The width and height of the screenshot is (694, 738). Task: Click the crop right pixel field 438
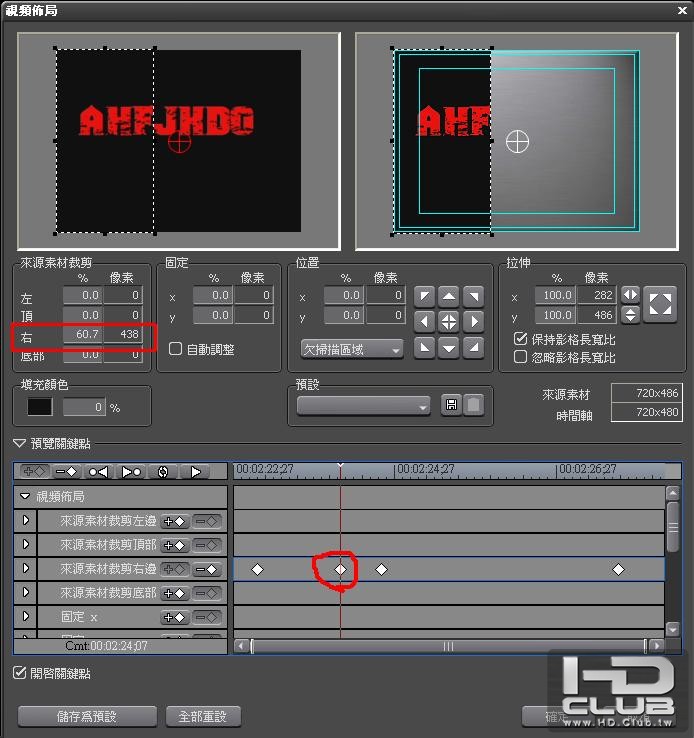click(123, 334)
